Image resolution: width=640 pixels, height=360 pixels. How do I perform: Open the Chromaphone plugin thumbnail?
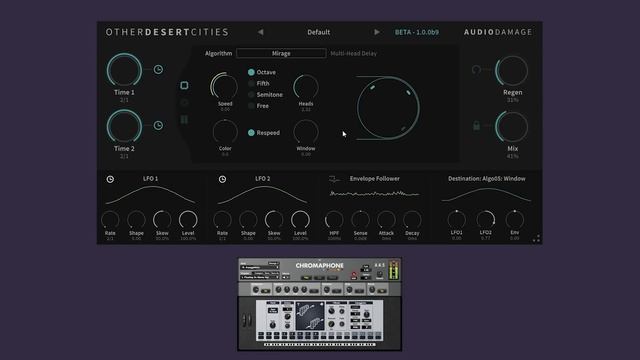coord(320,304)
